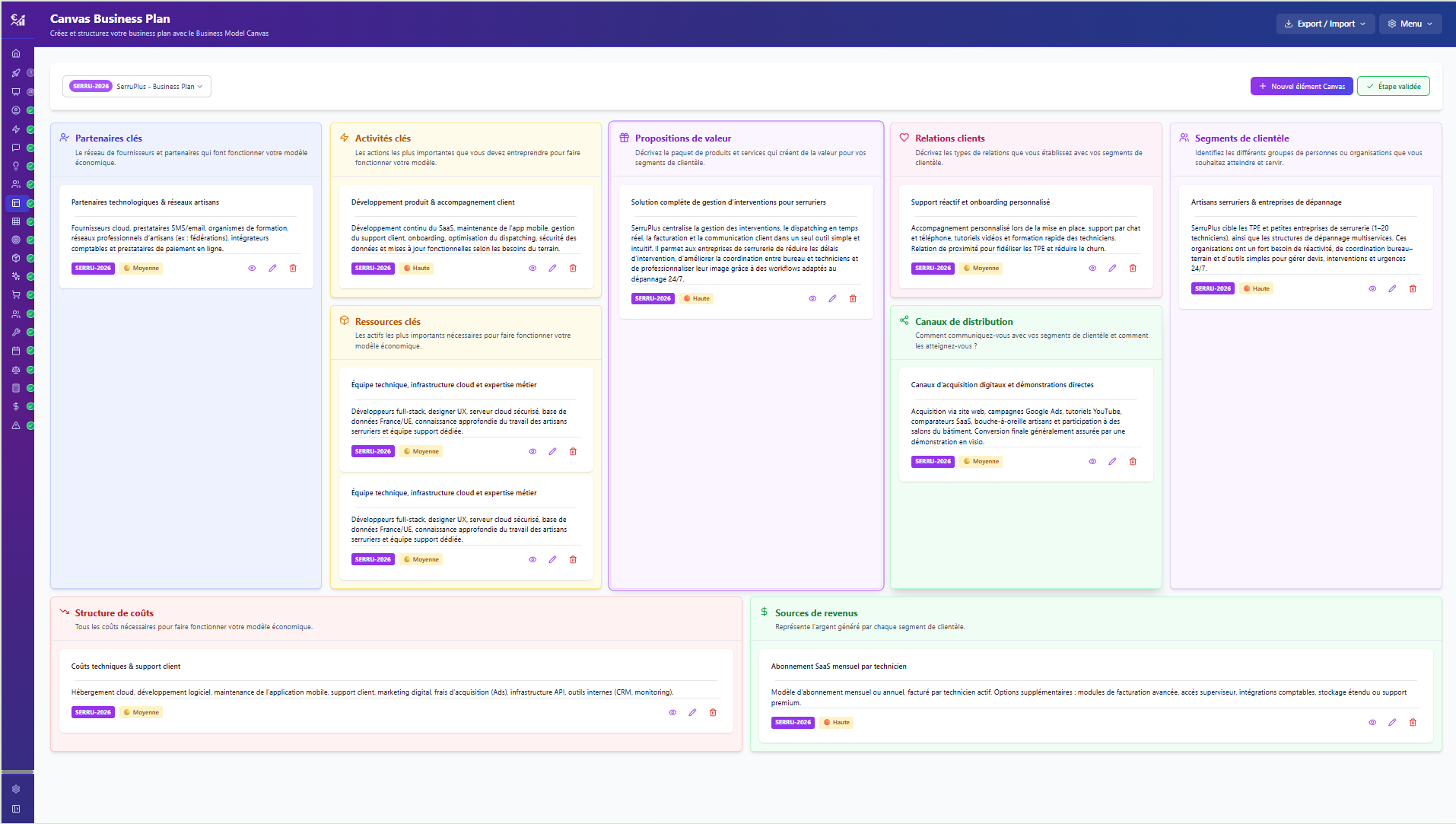Image resolution: width=1456 pixels, height=824 pixels.
Task: Edit the Développement produit card
Action: 552,269
